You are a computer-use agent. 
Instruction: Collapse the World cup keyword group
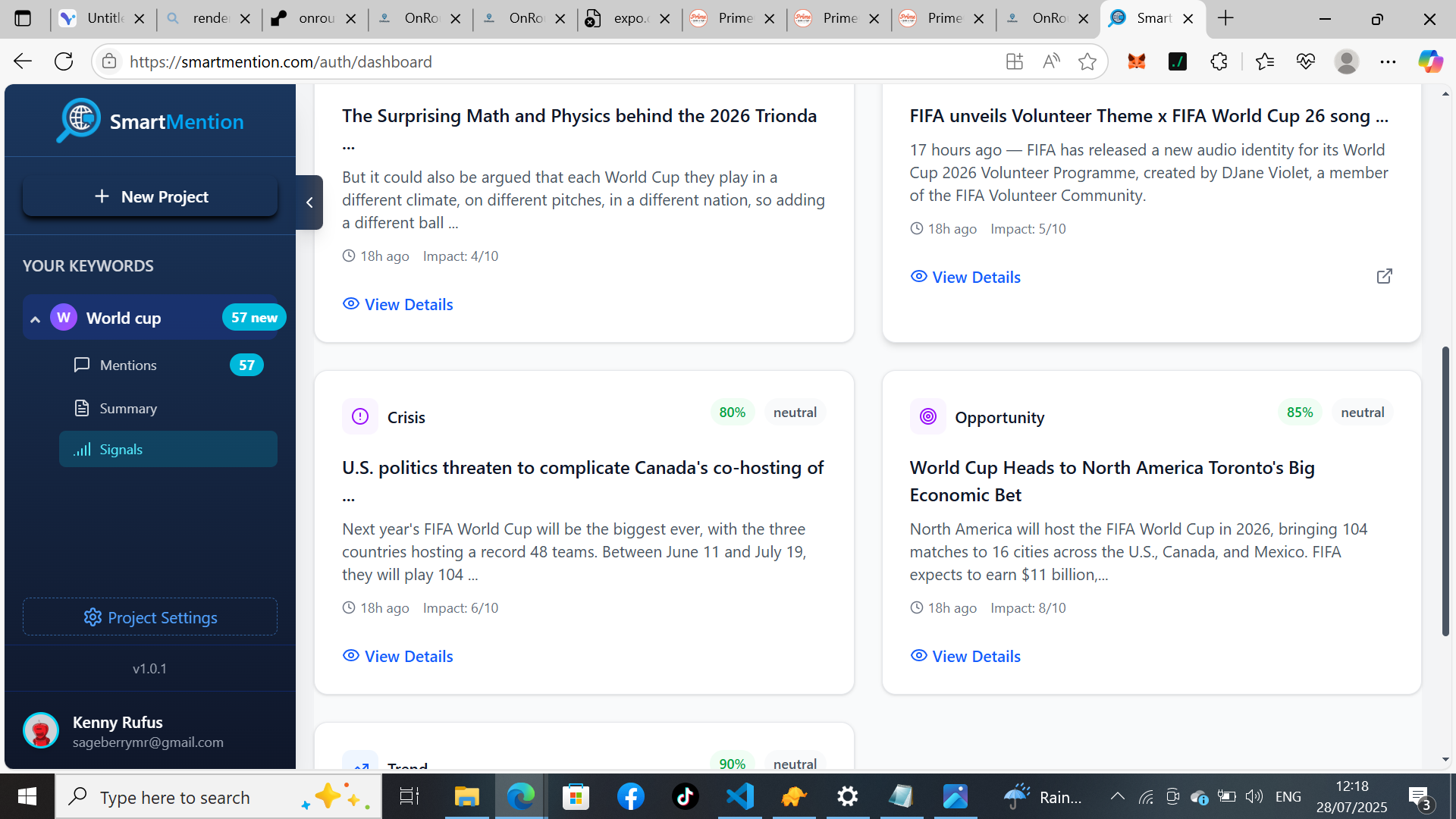35,318
